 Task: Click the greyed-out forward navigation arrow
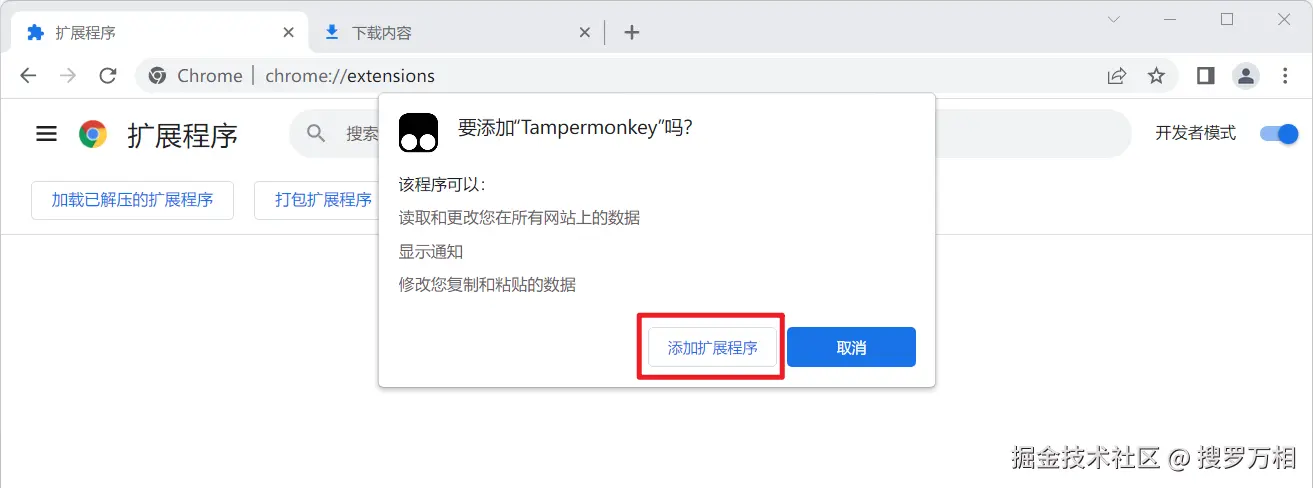click(68, 76)
